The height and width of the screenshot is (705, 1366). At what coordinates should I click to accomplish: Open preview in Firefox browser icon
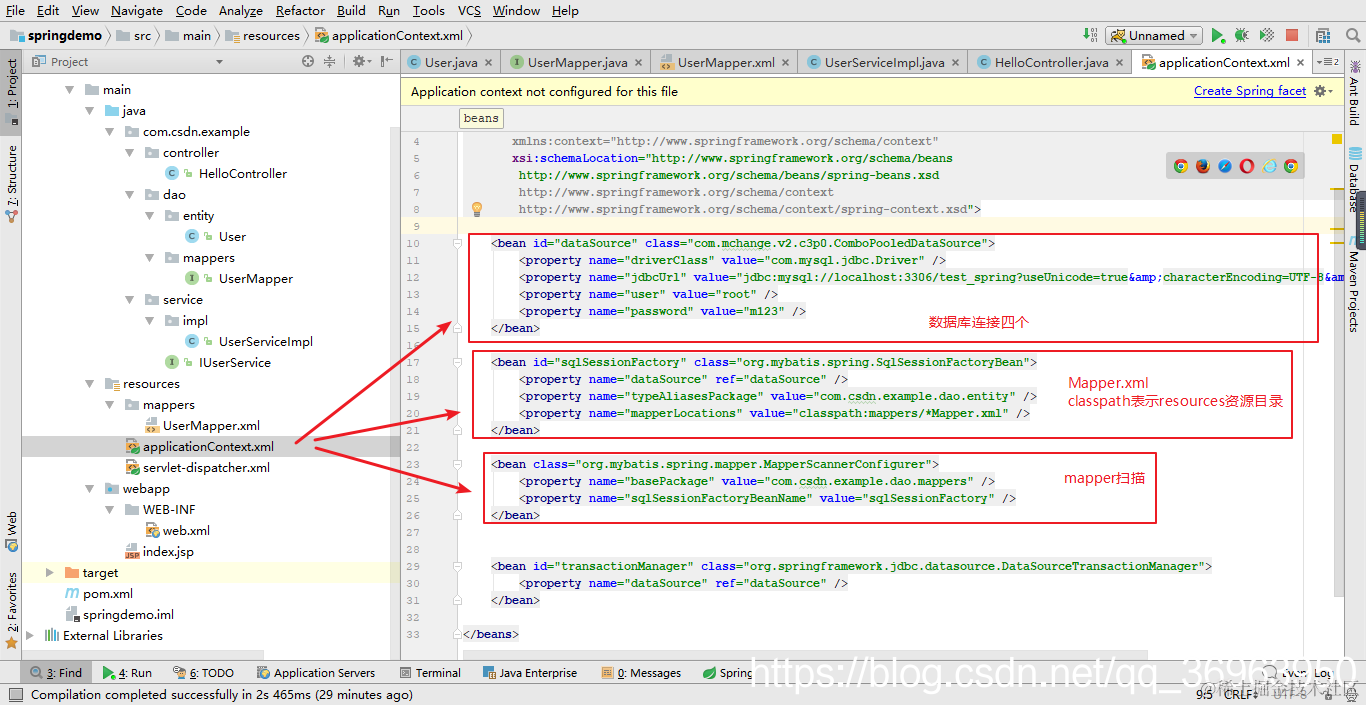click(1203, 166)
